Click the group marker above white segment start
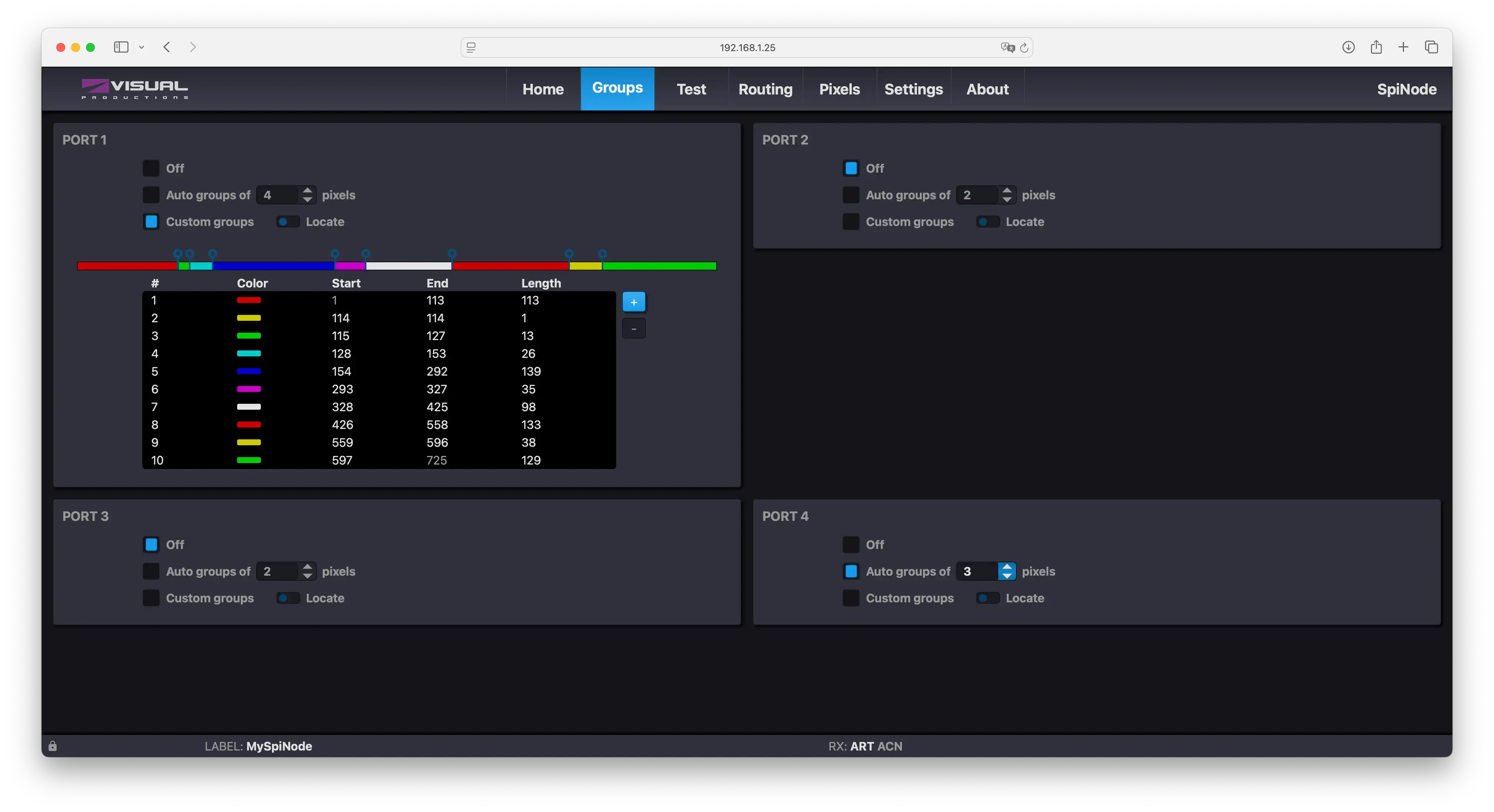Viewport: 1494px width, 812px height. point(366,253)
